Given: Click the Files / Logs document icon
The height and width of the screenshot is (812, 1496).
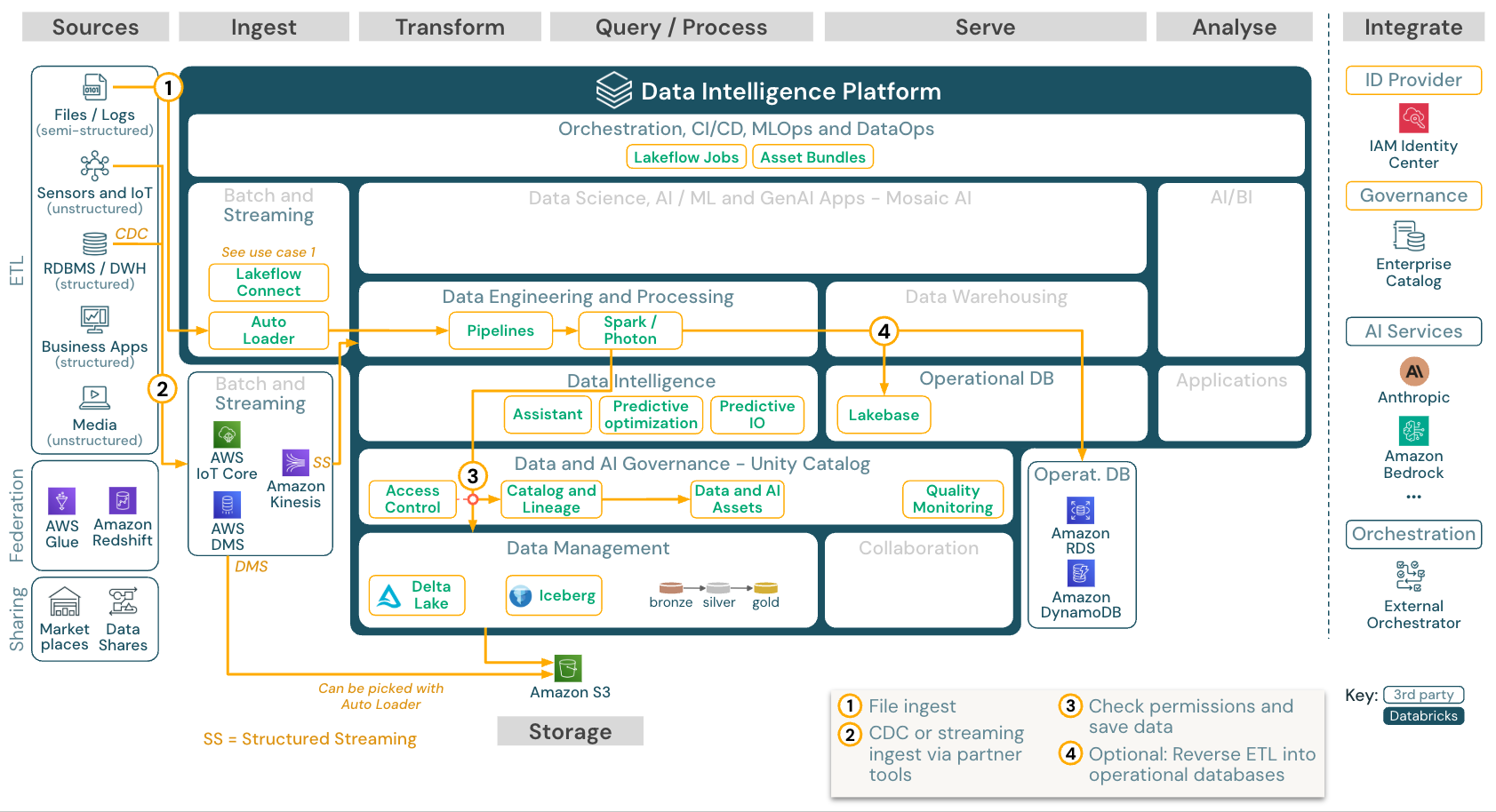Looking at the screenshot, I should click(x=94, y=87).
